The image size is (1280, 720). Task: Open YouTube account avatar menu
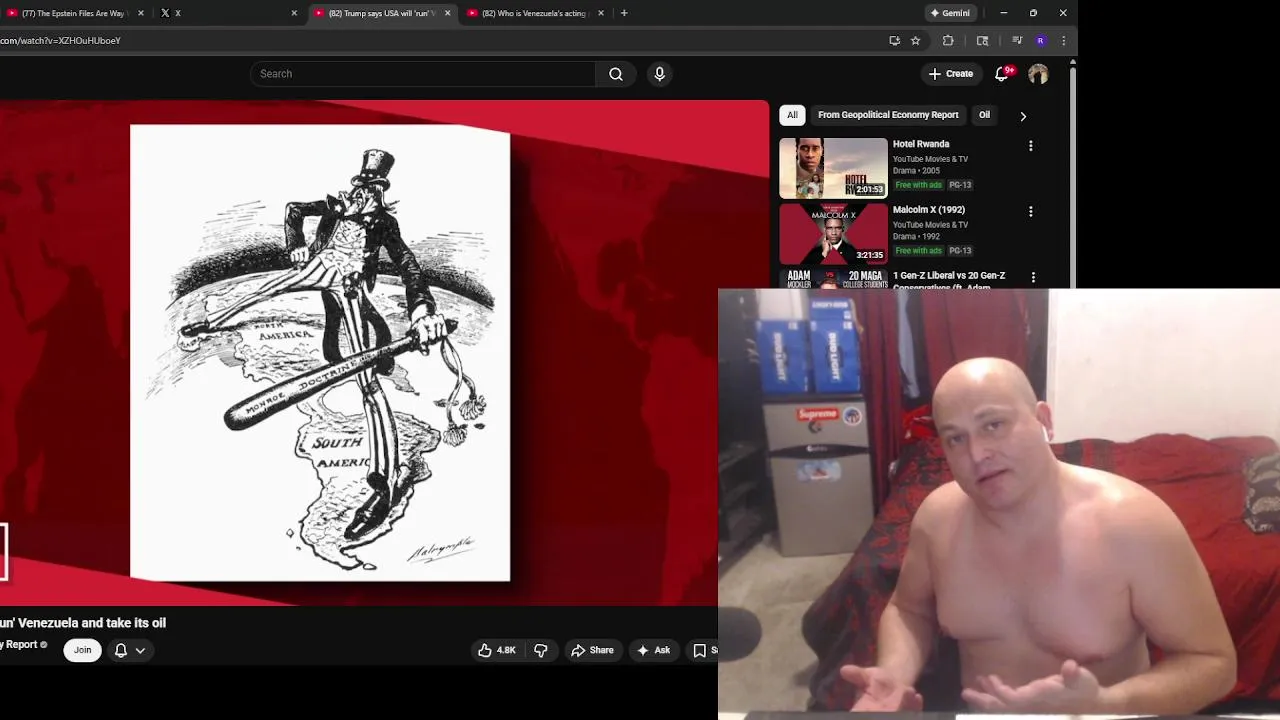[x=1038, y=74]
